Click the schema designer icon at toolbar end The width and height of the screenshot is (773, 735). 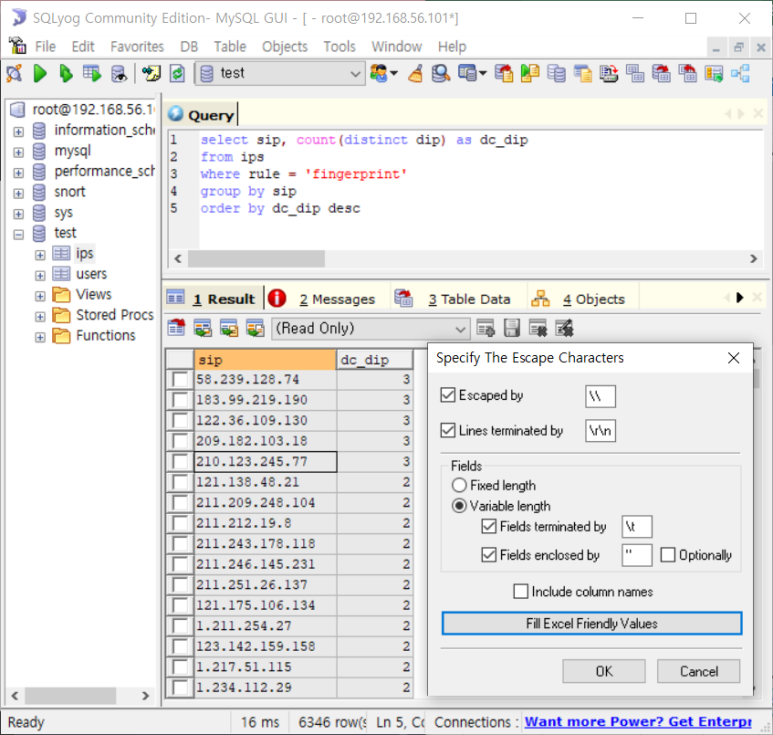tap(740, 74)
